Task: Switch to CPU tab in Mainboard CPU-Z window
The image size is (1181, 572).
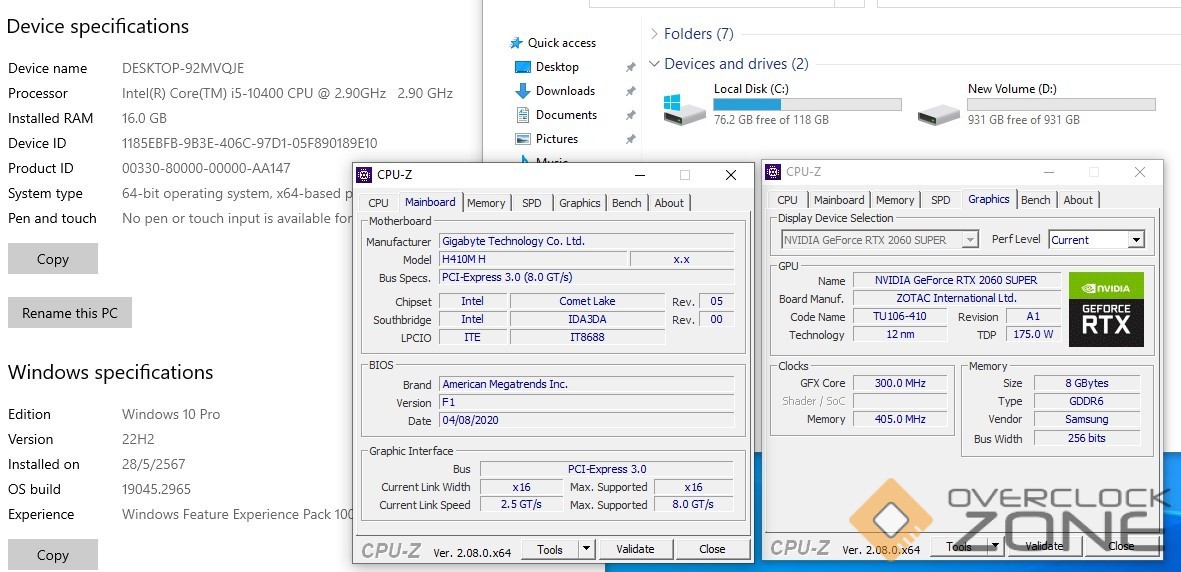Action: point(379,203)
